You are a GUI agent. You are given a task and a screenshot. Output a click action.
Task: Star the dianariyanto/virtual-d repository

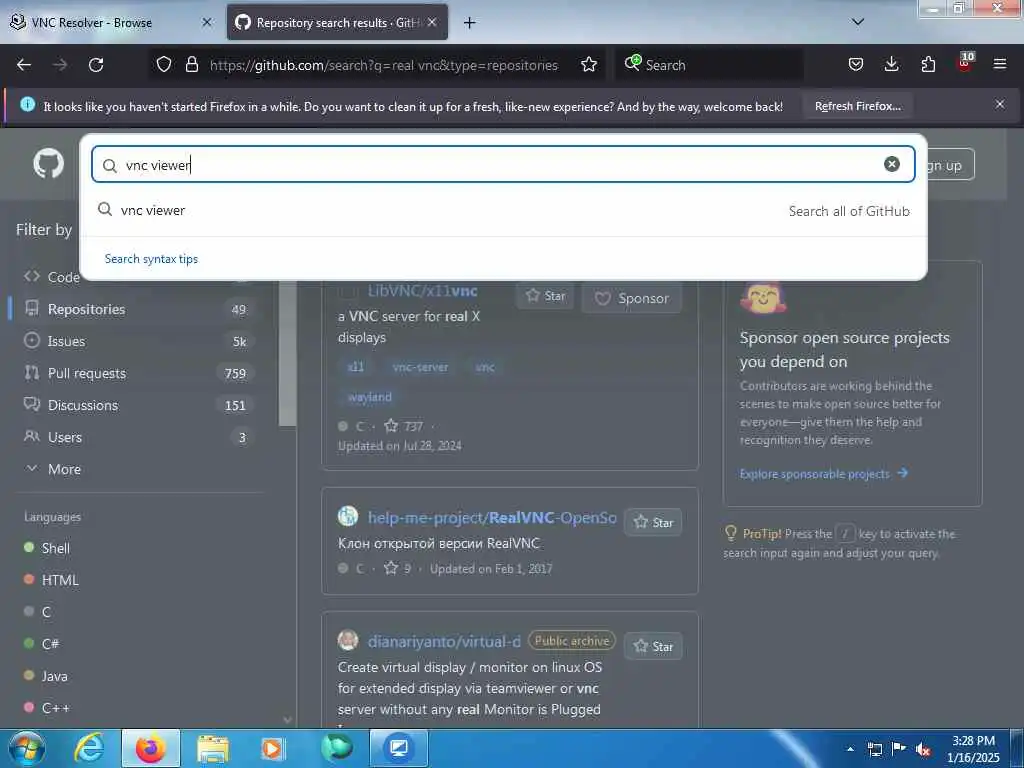tap(653, 647)
